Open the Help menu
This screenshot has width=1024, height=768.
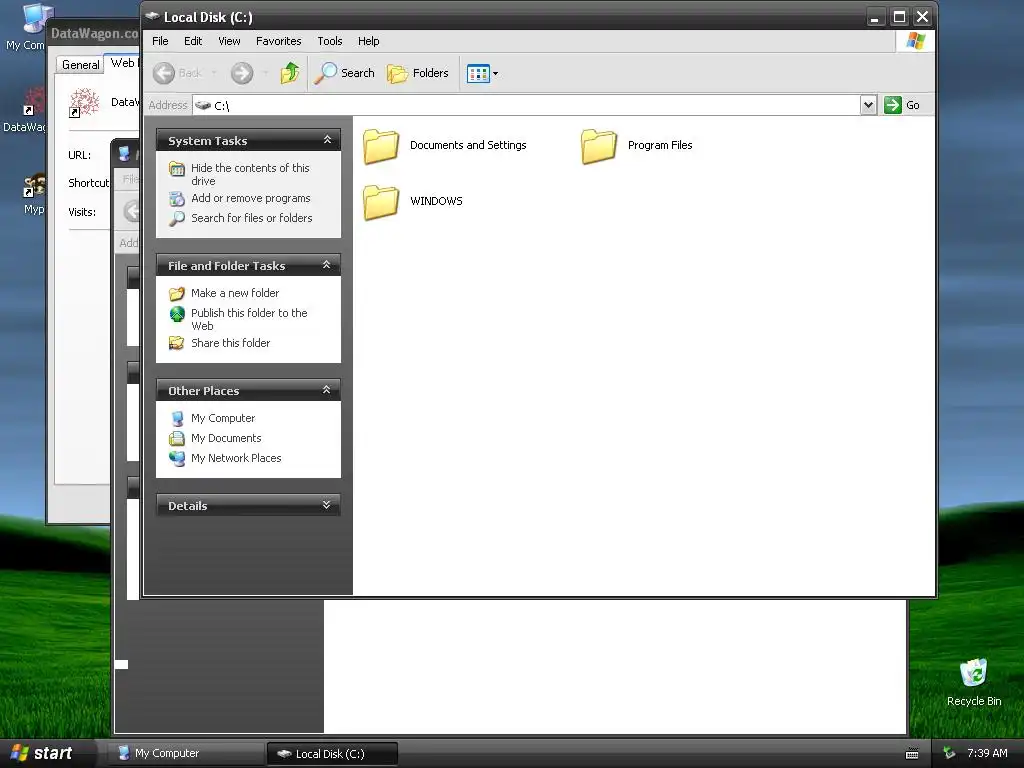[368, 41]
